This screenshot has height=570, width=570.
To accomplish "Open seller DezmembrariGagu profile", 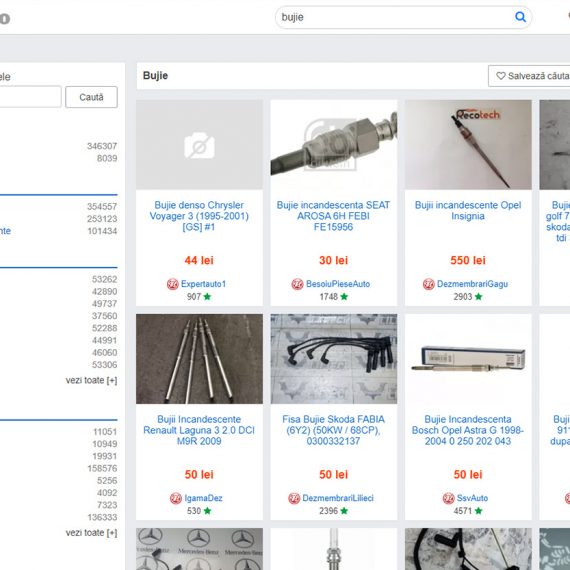I will point(472,284).
